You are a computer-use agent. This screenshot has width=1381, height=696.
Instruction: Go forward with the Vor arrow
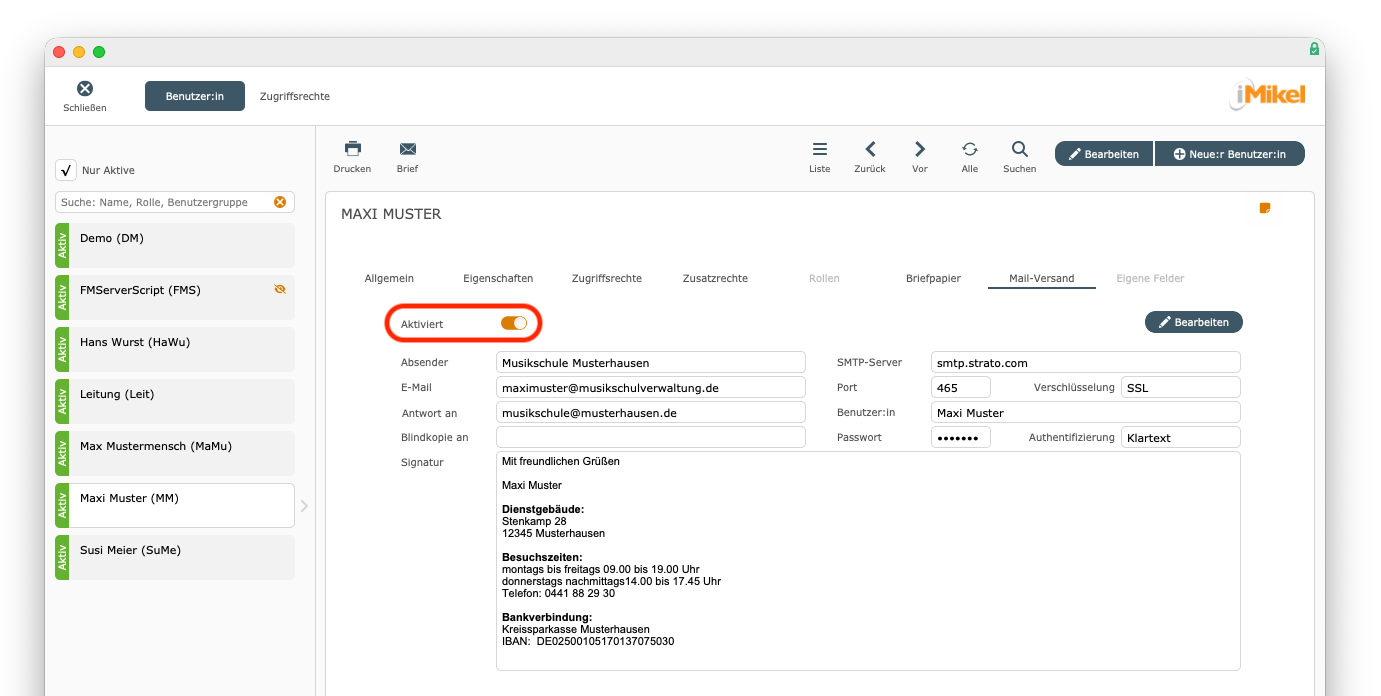(920, 149)
